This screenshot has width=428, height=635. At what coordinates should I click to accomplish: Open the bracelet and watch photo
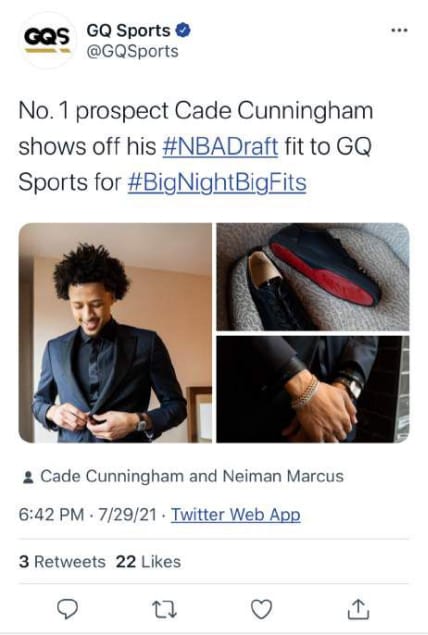pyautogui.click(x=313, y=389)
